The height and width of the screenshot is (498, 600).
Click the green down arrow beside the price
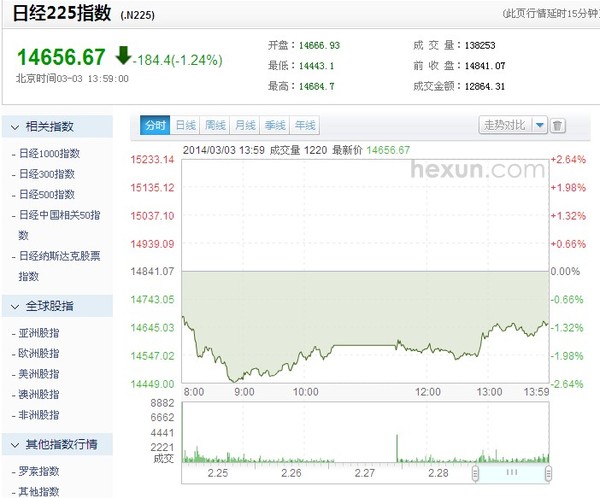coord(123,54)
